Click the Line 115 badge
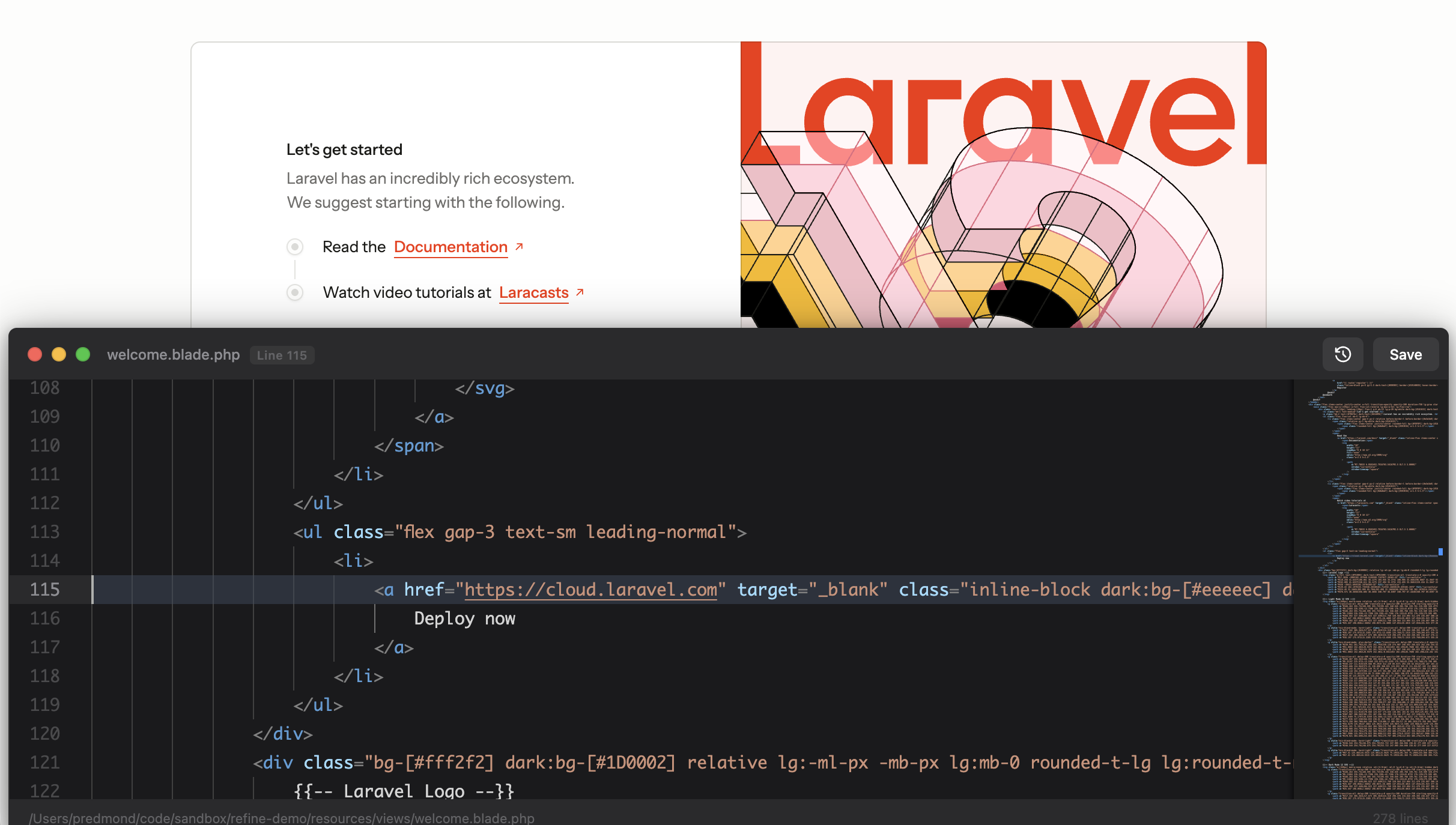This screenshot has width=1456, height=825. [x=282, y=355]
